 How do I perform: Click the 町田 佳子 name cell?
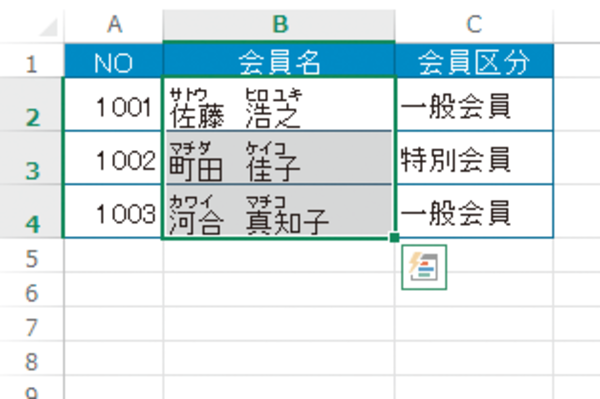pos(279,158)
